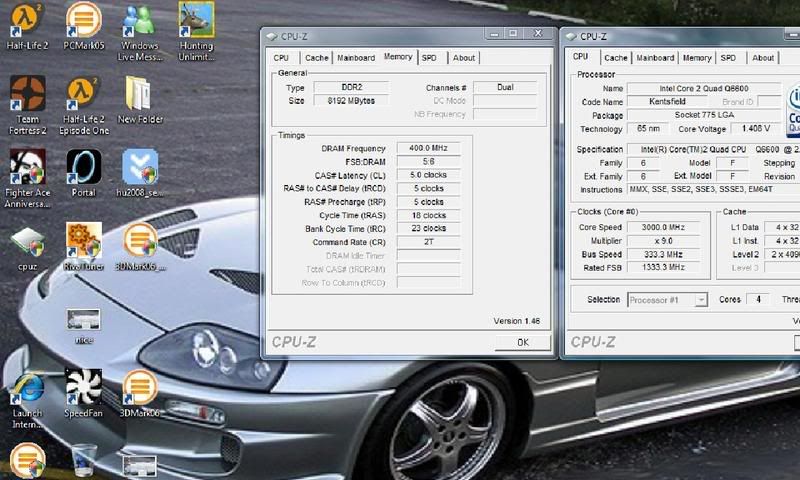Open the 3DMark05 installer desktop icon
The height and width of the screenshot is (480, 800).
pyautogui.click(x=140, y=246)
